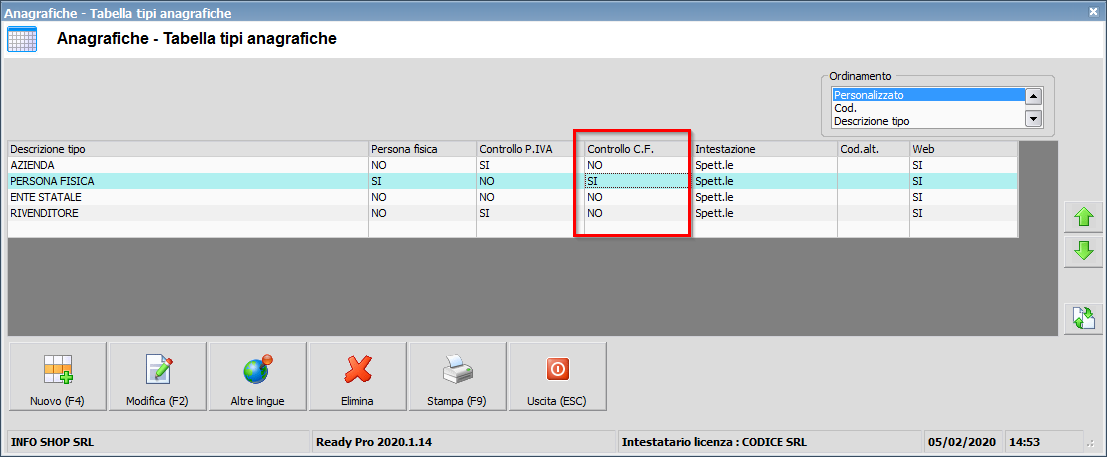Open Altre lingue globe button
Viewport: 1107px width, 457px height.
tap(258, 376)
